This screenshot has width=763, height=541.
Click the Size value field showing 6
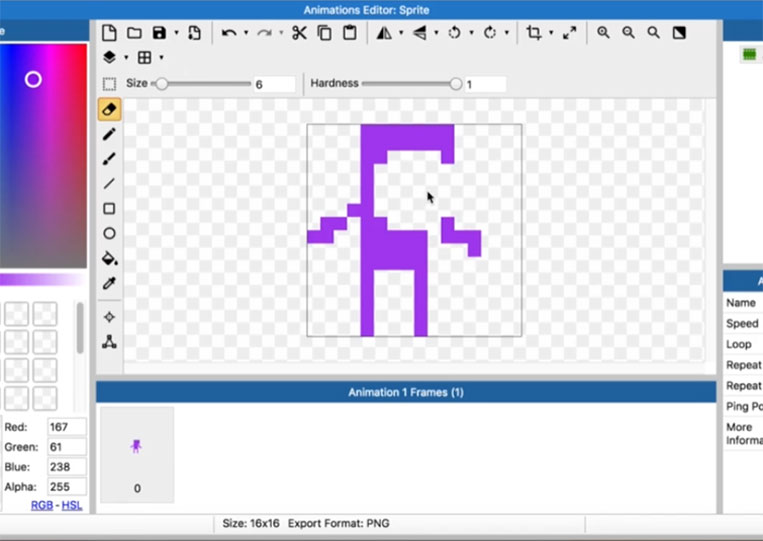274,84
